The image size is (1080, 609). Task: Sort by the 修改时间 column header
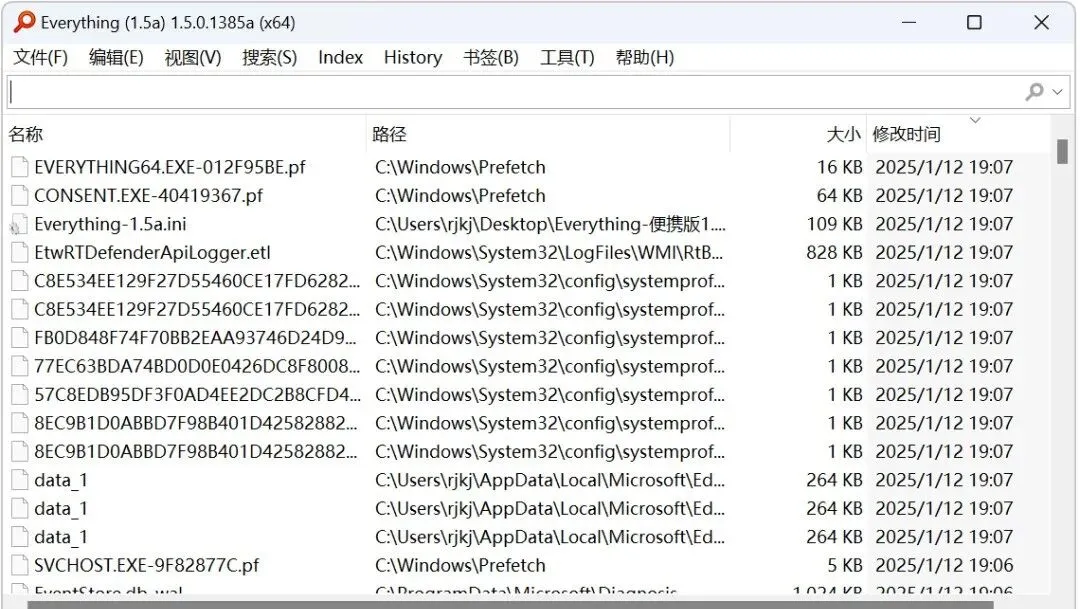958,134
